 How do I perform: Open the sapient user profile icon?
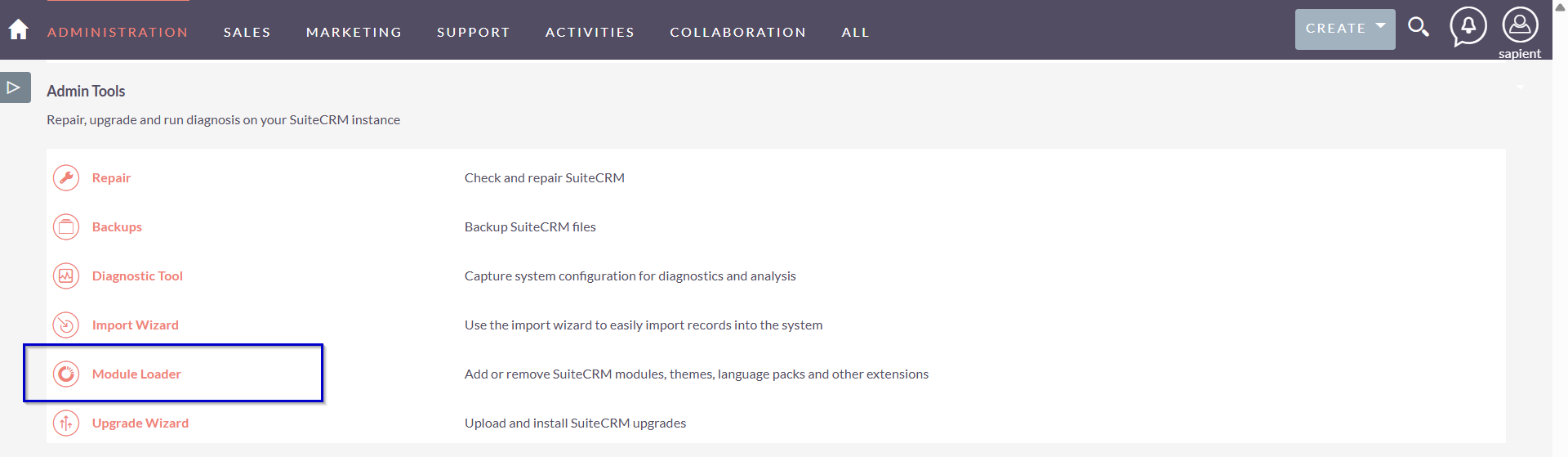click(1520, 25)
